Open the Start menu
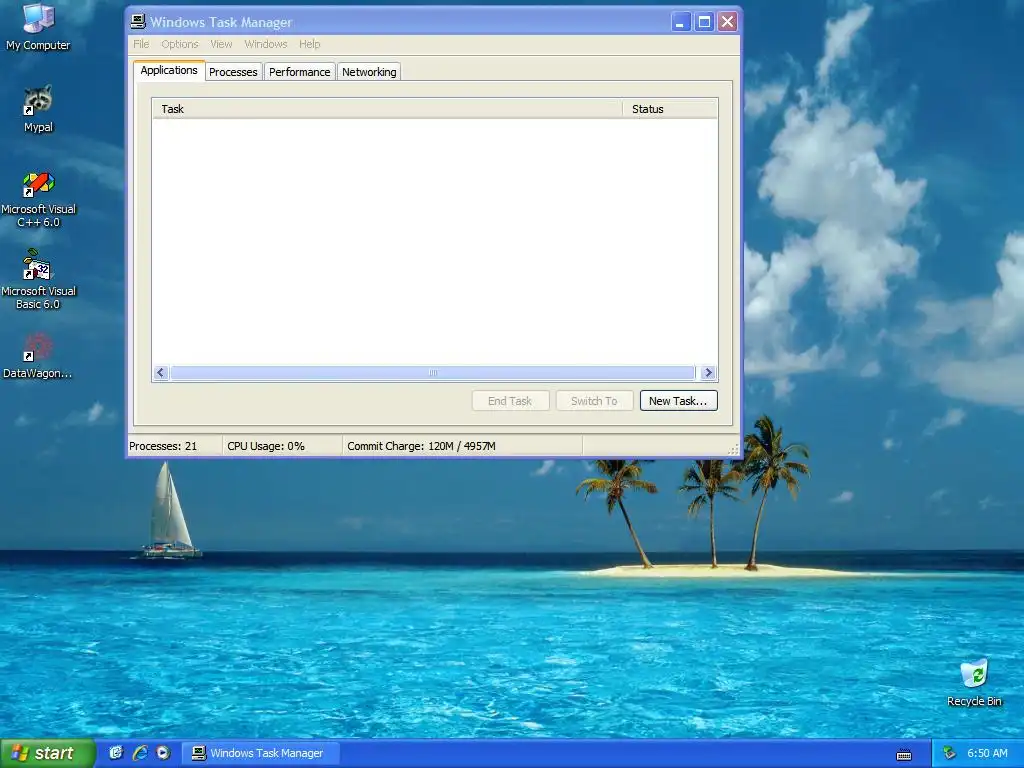The image size is (1024, 768). pos(47,753)
